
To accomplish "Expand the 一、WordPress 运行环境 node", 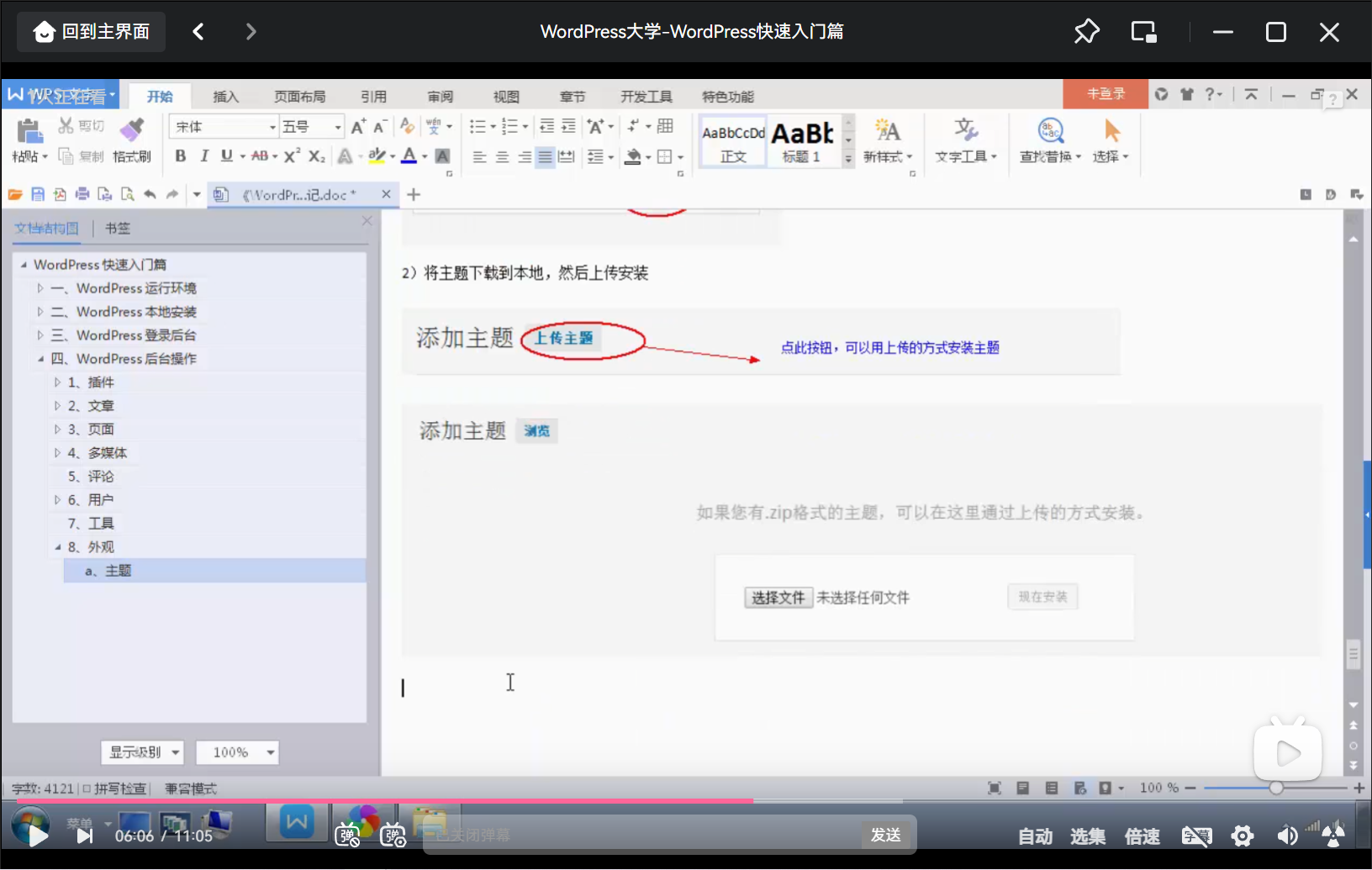I will pos(40,288).
